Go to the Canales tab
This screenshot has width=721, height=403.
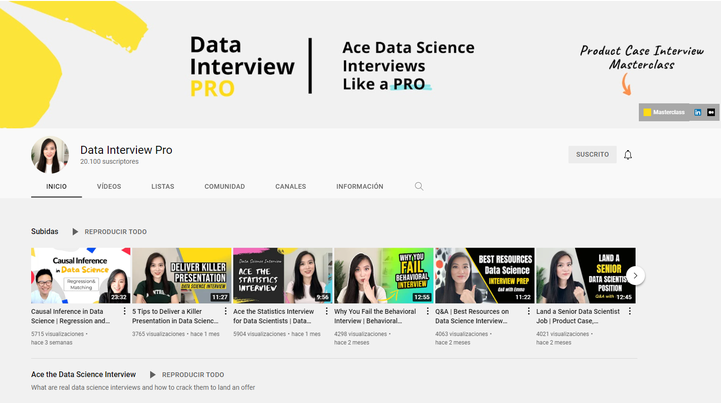pos(291,186)
